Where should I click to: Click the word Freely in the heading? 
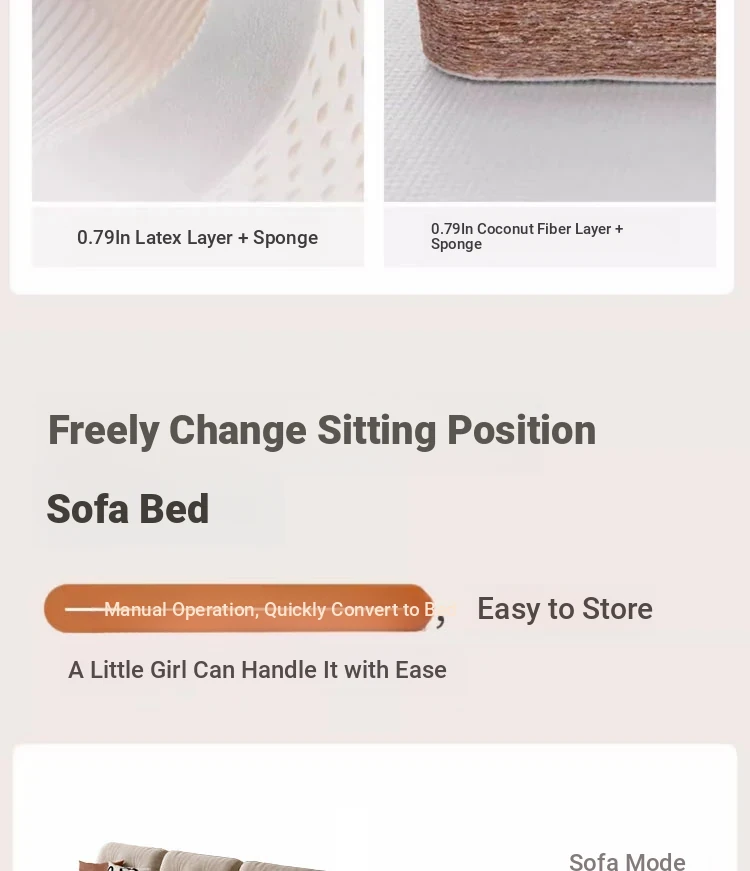coord(104,432)
